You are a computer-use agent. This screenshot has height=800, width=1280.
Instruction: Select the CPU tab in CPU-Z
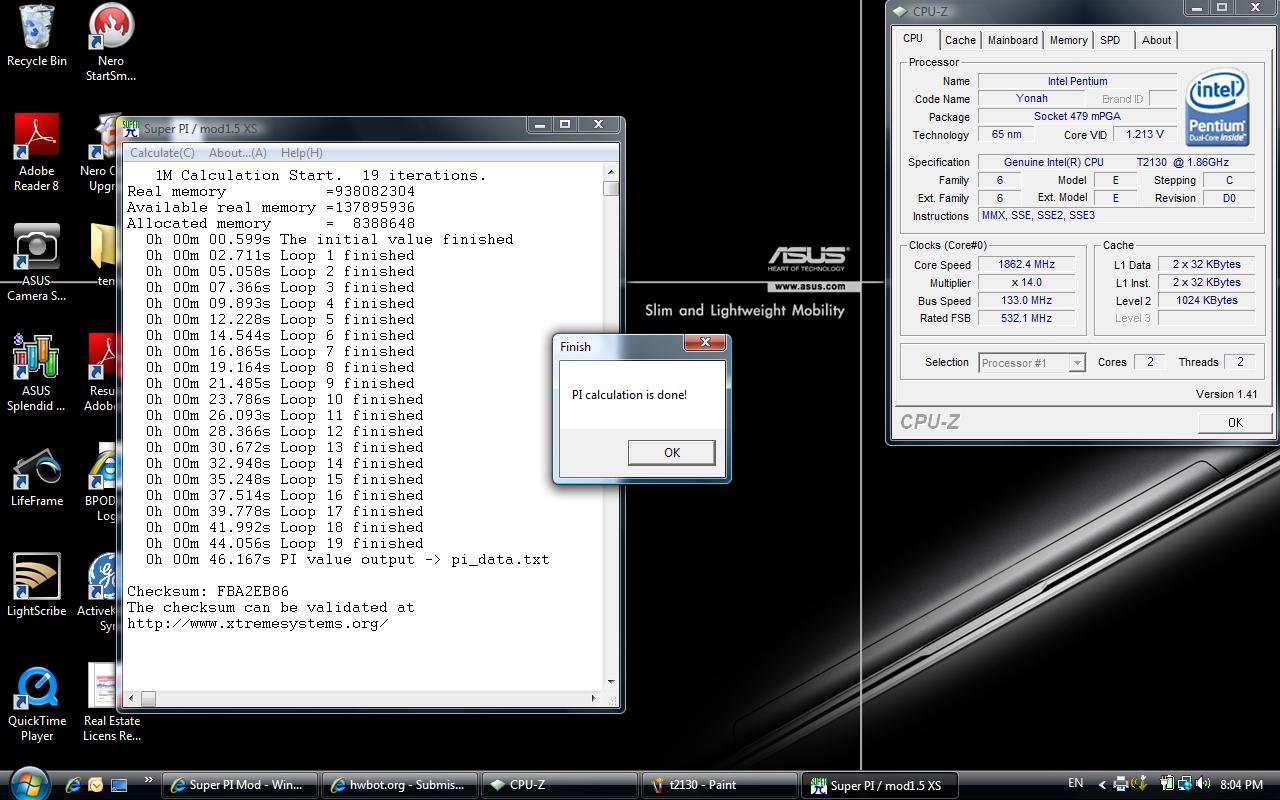click(913, 38)
